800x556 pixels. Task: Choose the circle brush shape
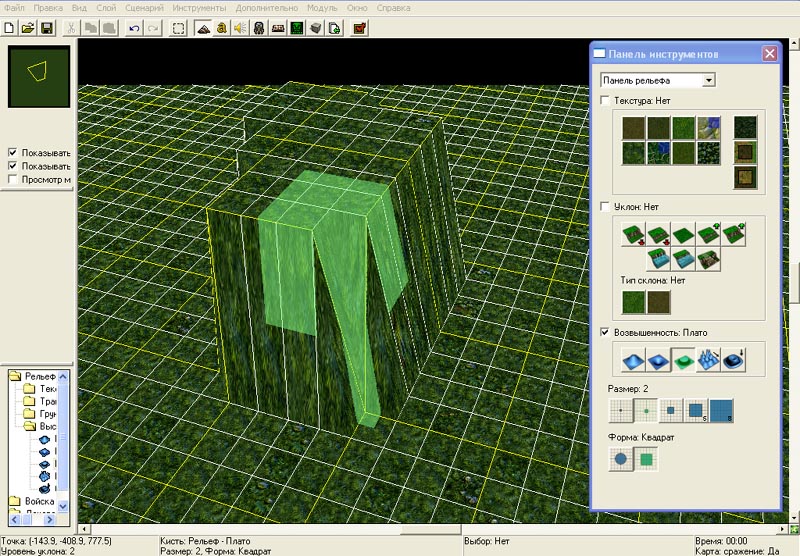(623, 459)
